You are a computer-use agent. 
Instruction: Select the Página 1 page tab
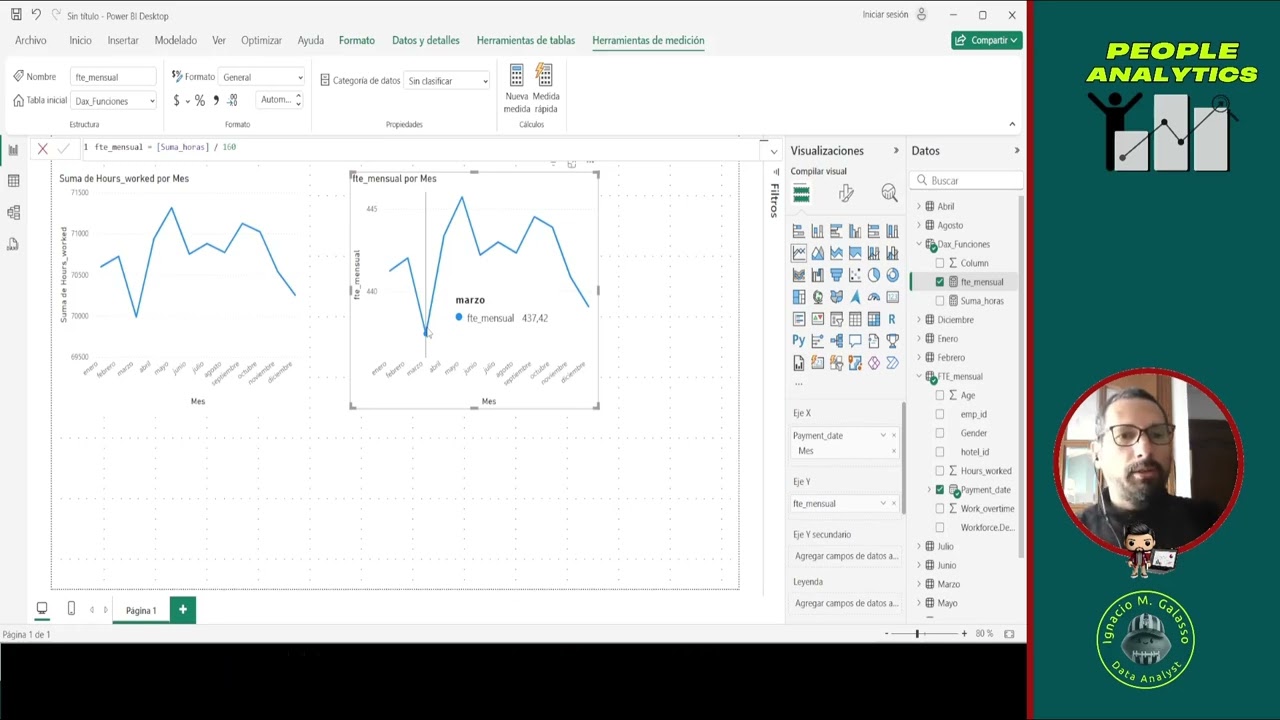pos(141,610)
